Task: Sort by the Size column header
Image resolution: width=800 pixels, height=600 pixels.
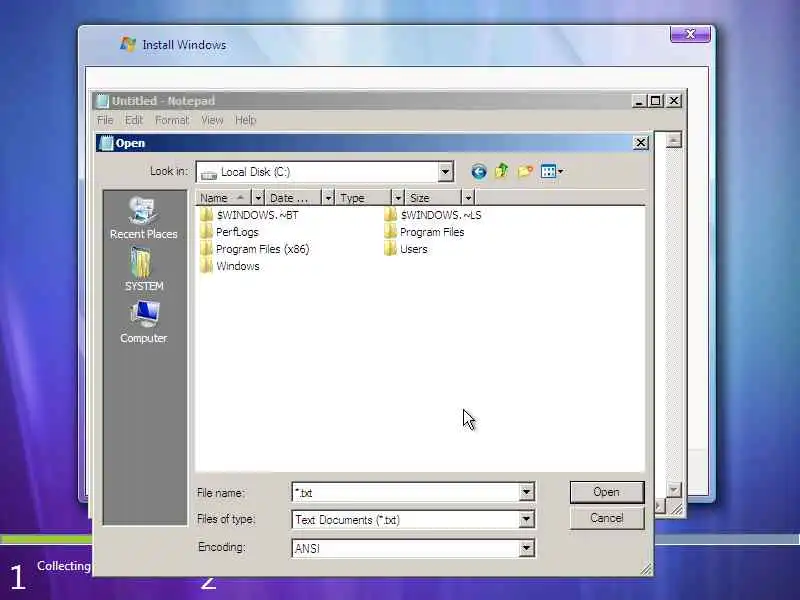Action: pyautogui.click(x=433, y=197)
